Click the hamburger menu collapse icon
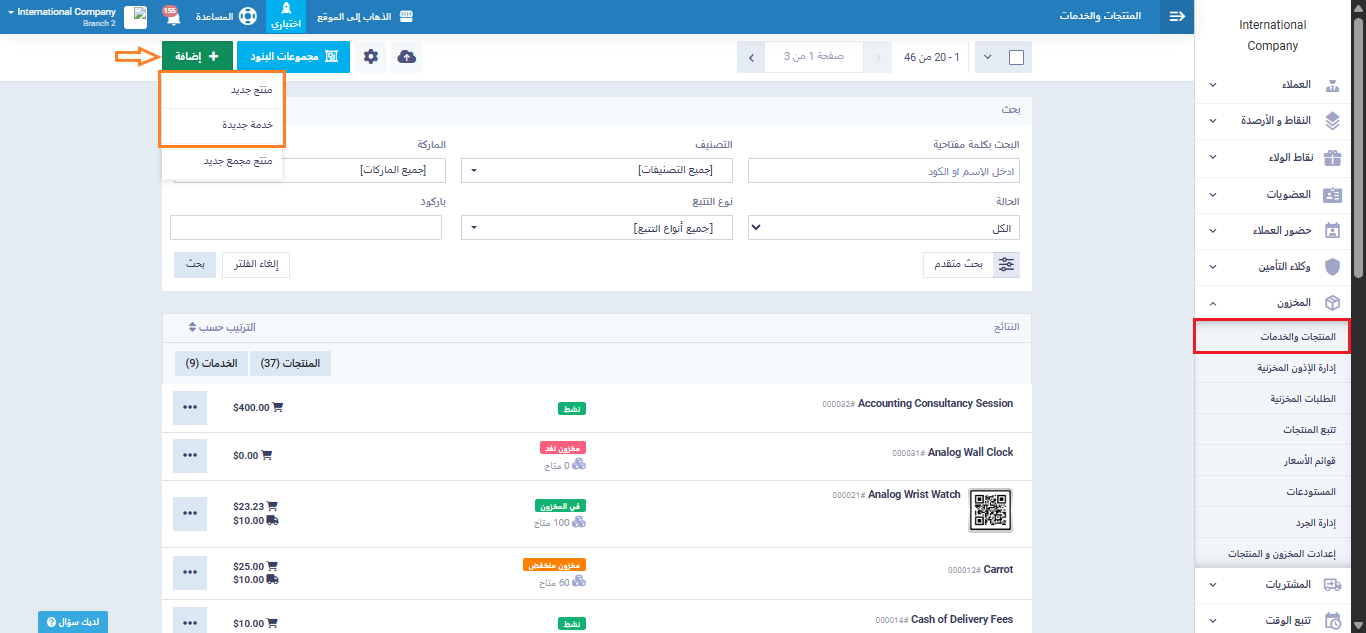Viewport: 1366px width, 633px height. (x=1177, y=17)
